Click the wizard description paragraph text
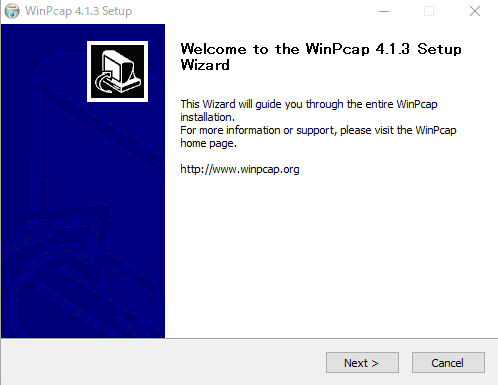The image size is (498, 385). [x=318, y=124]
